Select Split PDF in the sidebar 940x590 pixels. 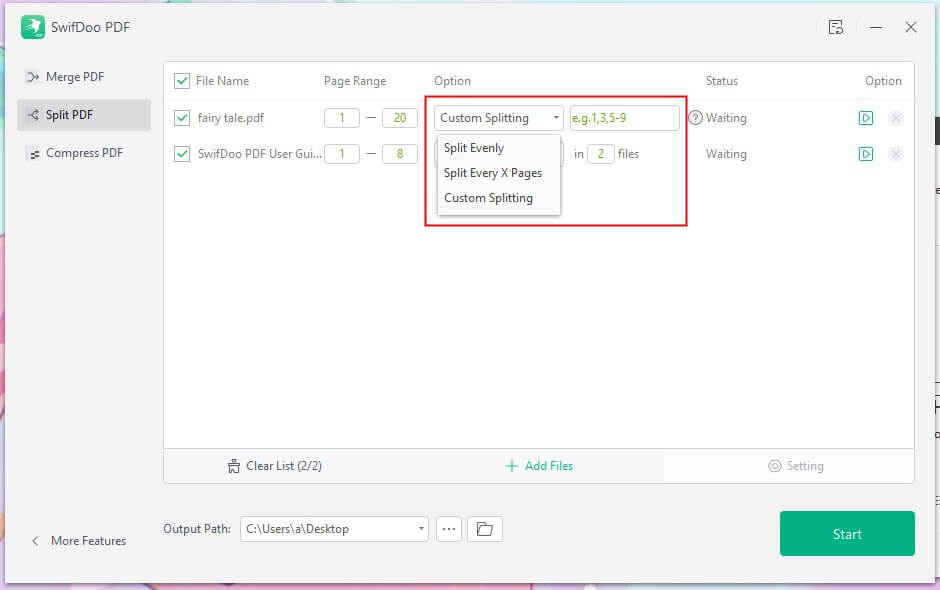click(x=84, y=115)
